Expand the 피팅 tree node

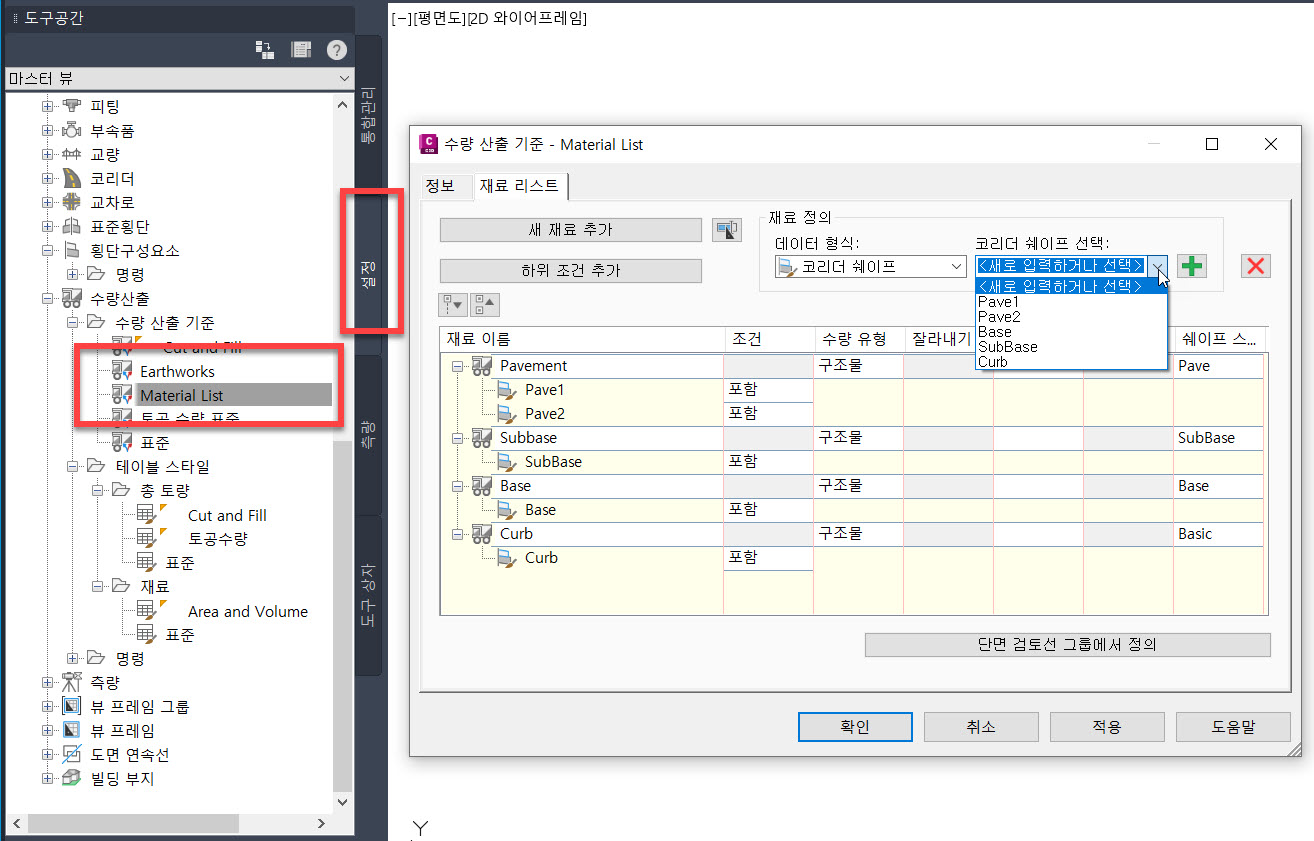tap(47, 106)
